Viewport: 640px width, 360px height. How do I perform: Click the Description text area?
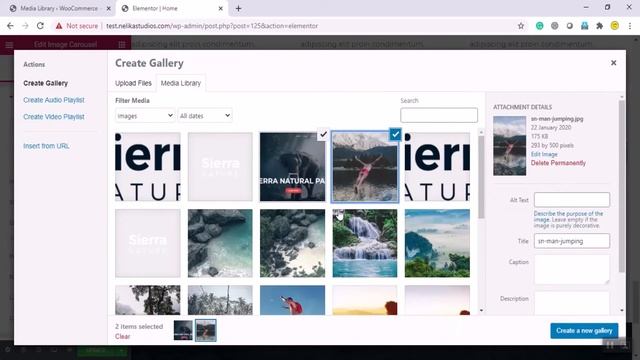point(571,303)
